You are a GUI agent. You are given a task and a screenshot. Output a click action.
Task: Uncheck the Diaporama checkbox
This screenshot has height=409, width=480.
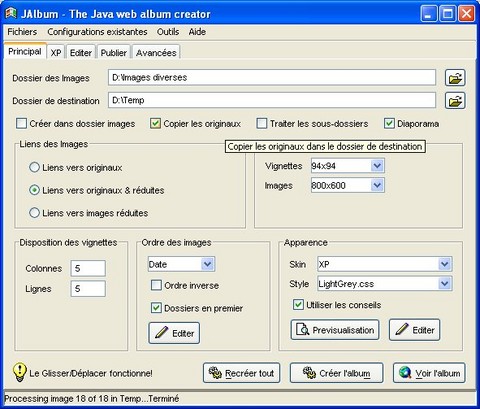(389, 124)
